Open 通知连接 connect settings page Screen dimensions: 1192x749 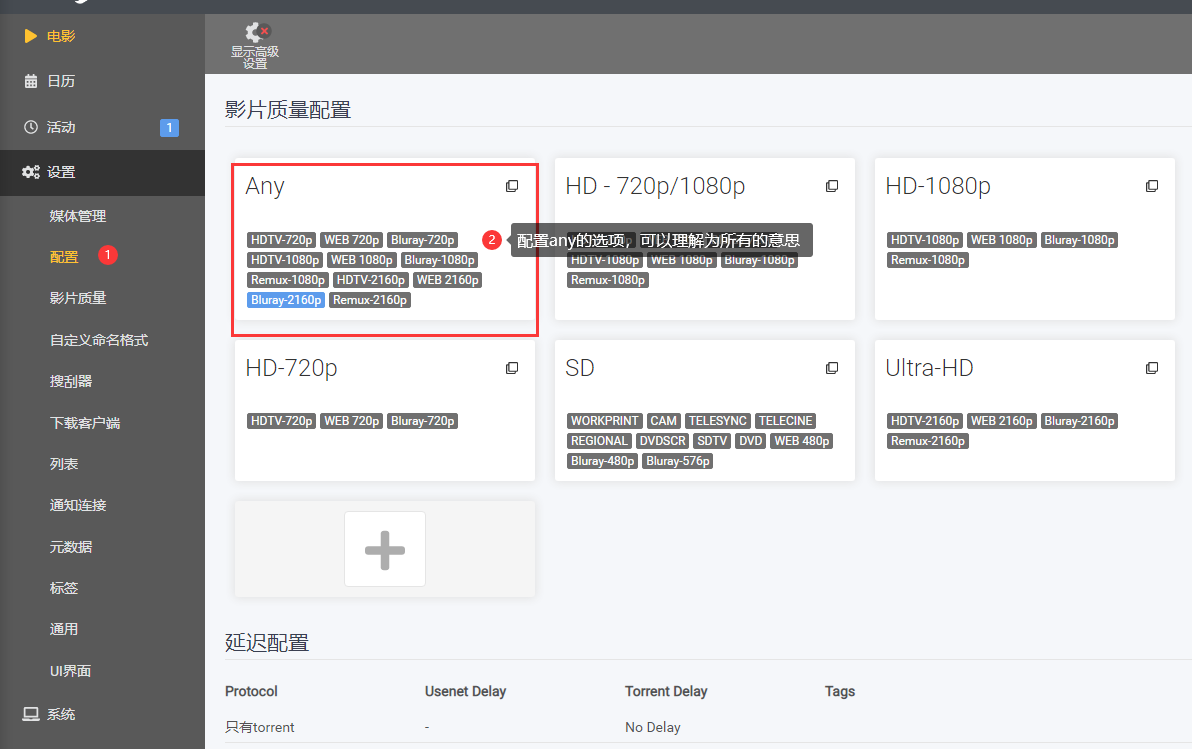coord(78,505)
